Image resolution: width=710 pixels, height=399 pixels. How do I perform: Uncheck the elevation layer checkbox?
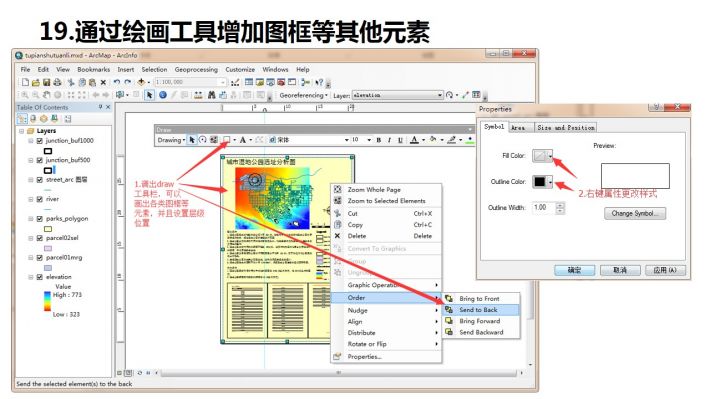tap(40, 277)
